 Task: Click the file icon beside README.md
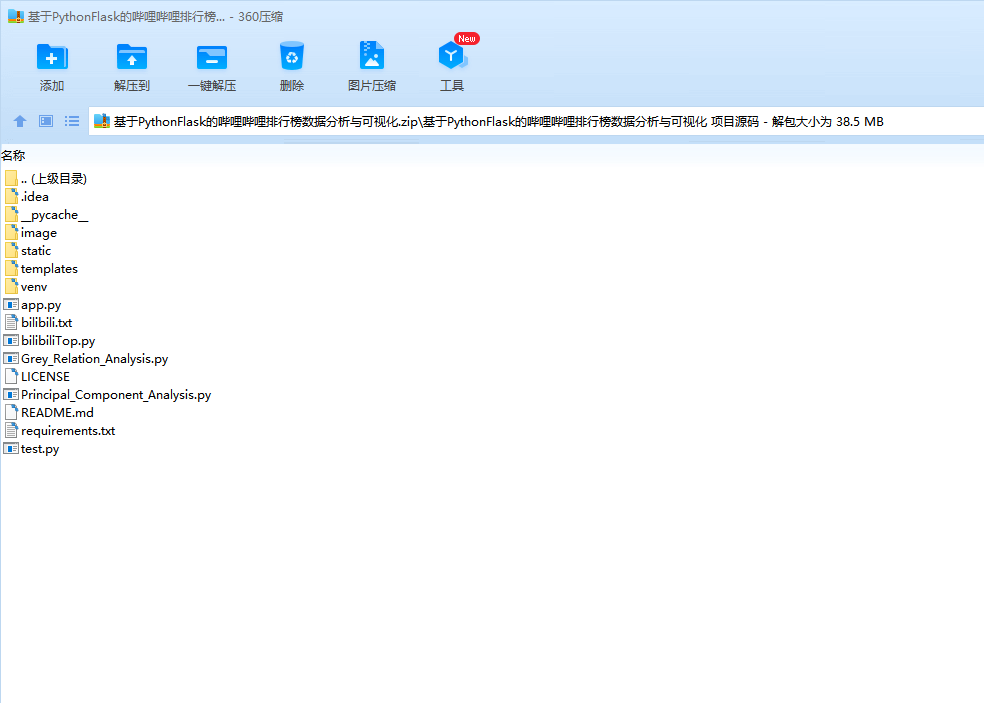pyautogui.click(x=11, y=412)
